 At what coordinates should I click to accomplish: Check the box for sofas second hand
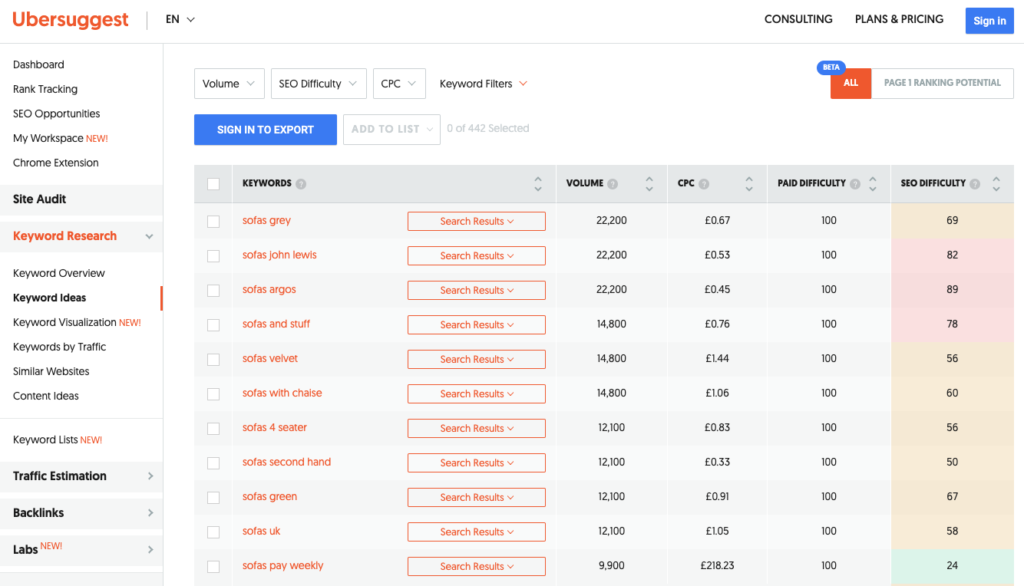click(214, 463)
